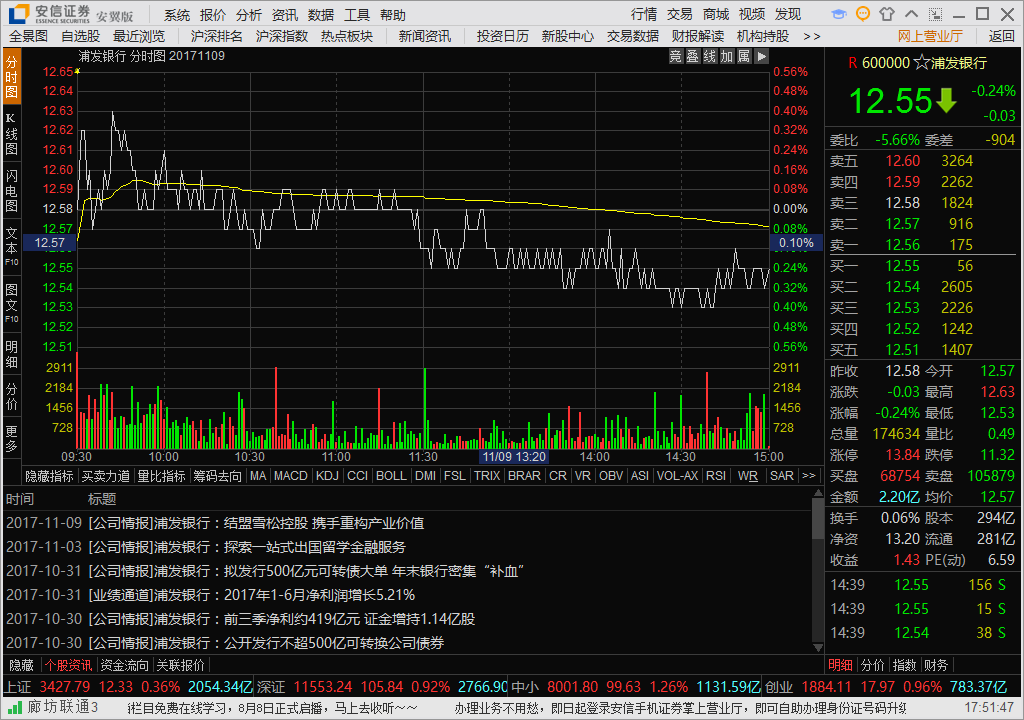Switch to the 分价 tab under quote panel
Image resolution: width=1024 pixels, height=720 pixels.
coord(872,665)
